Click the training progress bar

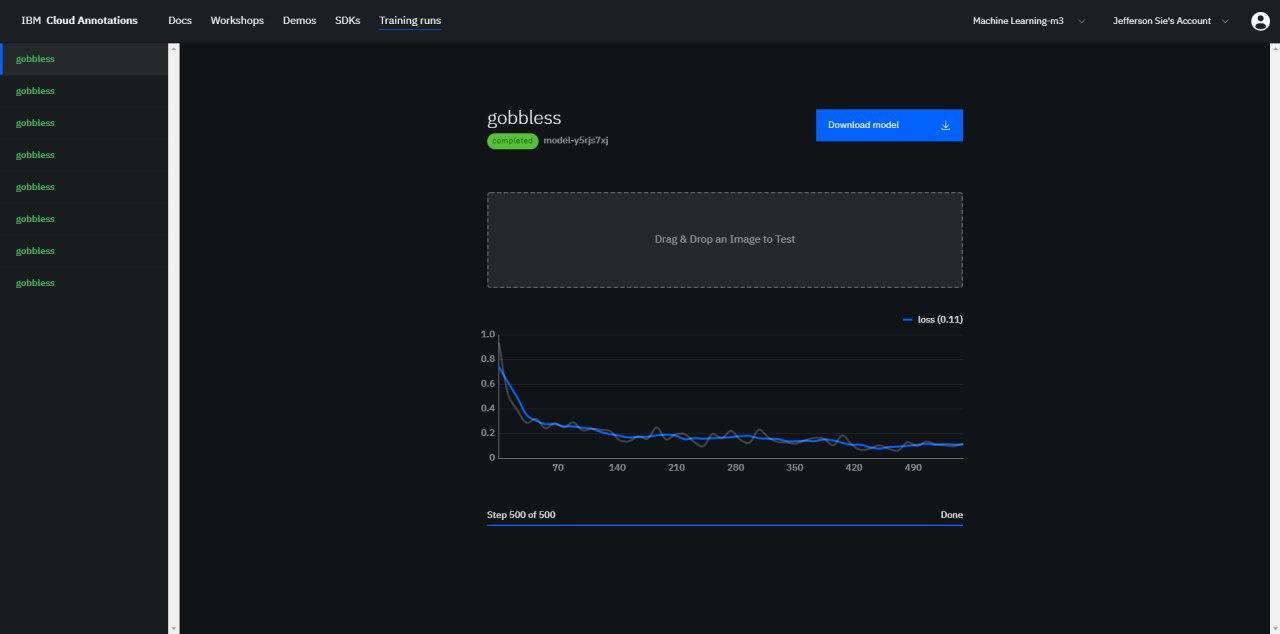(x=725, y=524)
